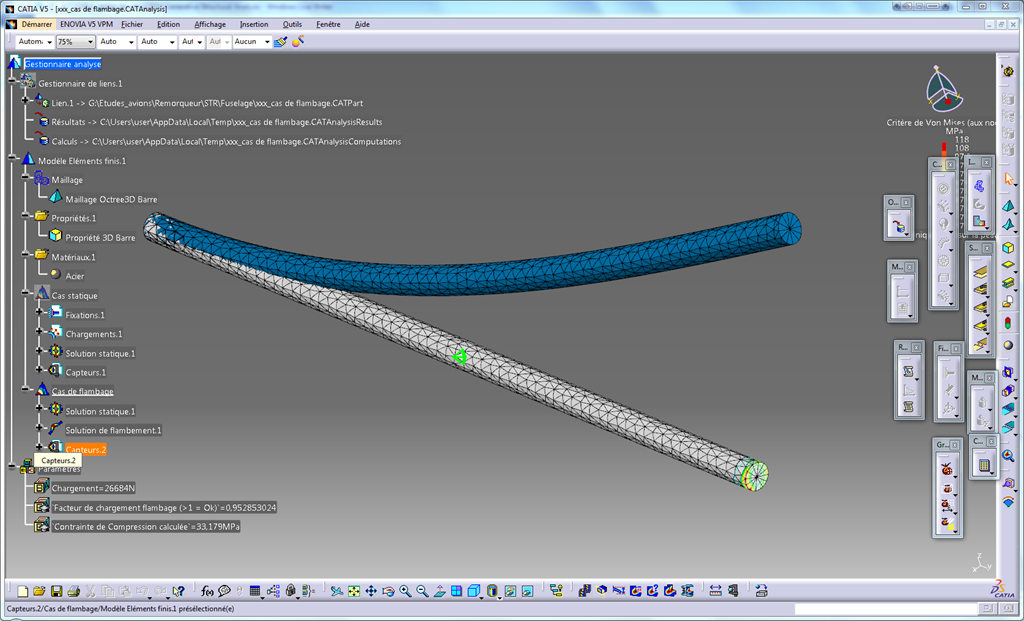Click the Select arrow tool in right toolbar
This screenshot has width=1024, height=621.
1008,178
